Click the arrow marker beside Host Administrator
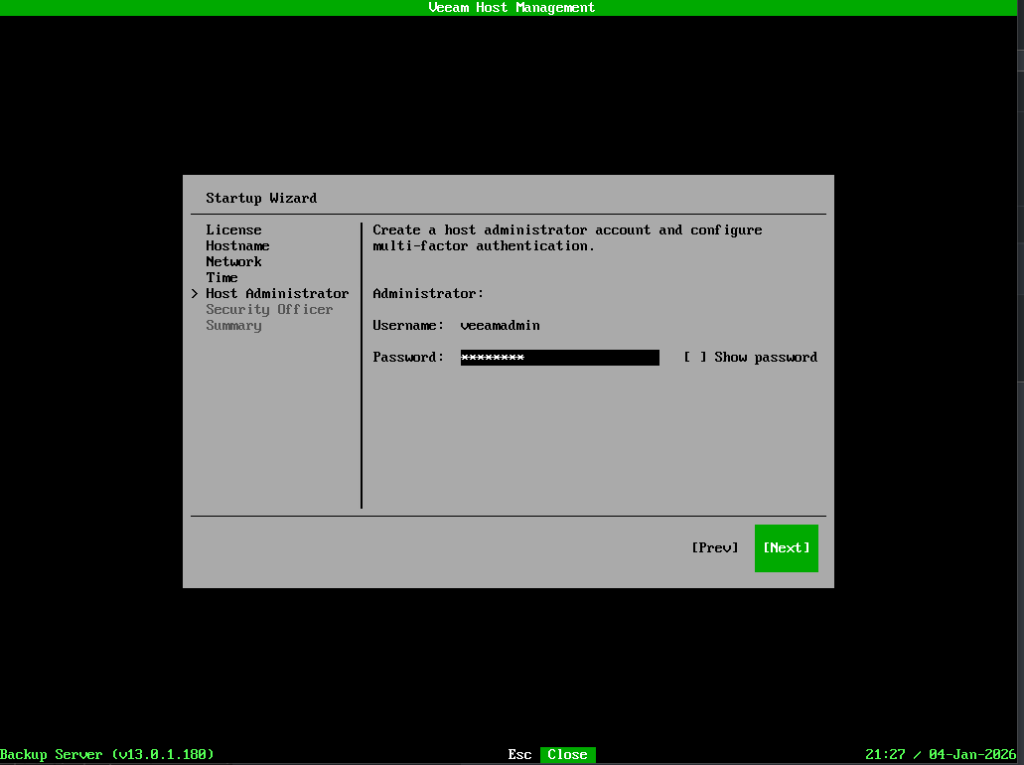Image resolution: width=1024 pixels, height=765 pixels. click(195, 294)
